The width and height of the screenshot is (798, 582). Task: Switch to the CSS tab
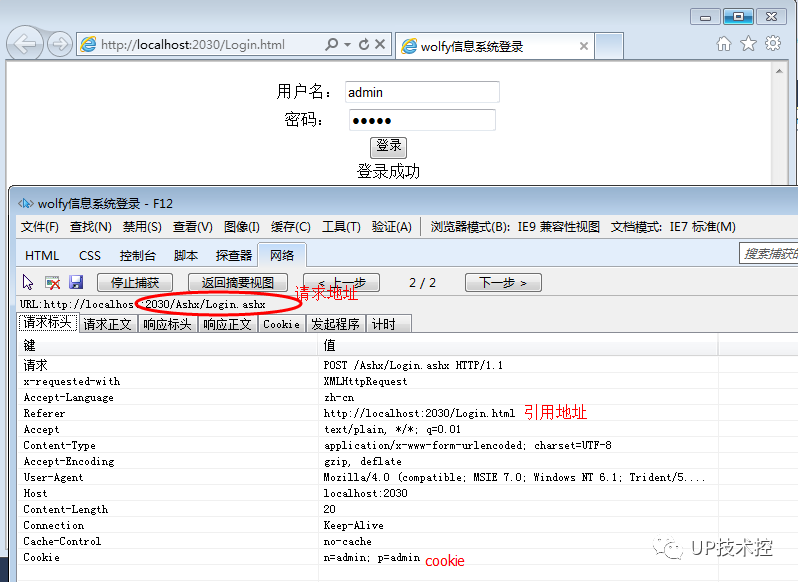pyautogui.click(x=90, y=255)
